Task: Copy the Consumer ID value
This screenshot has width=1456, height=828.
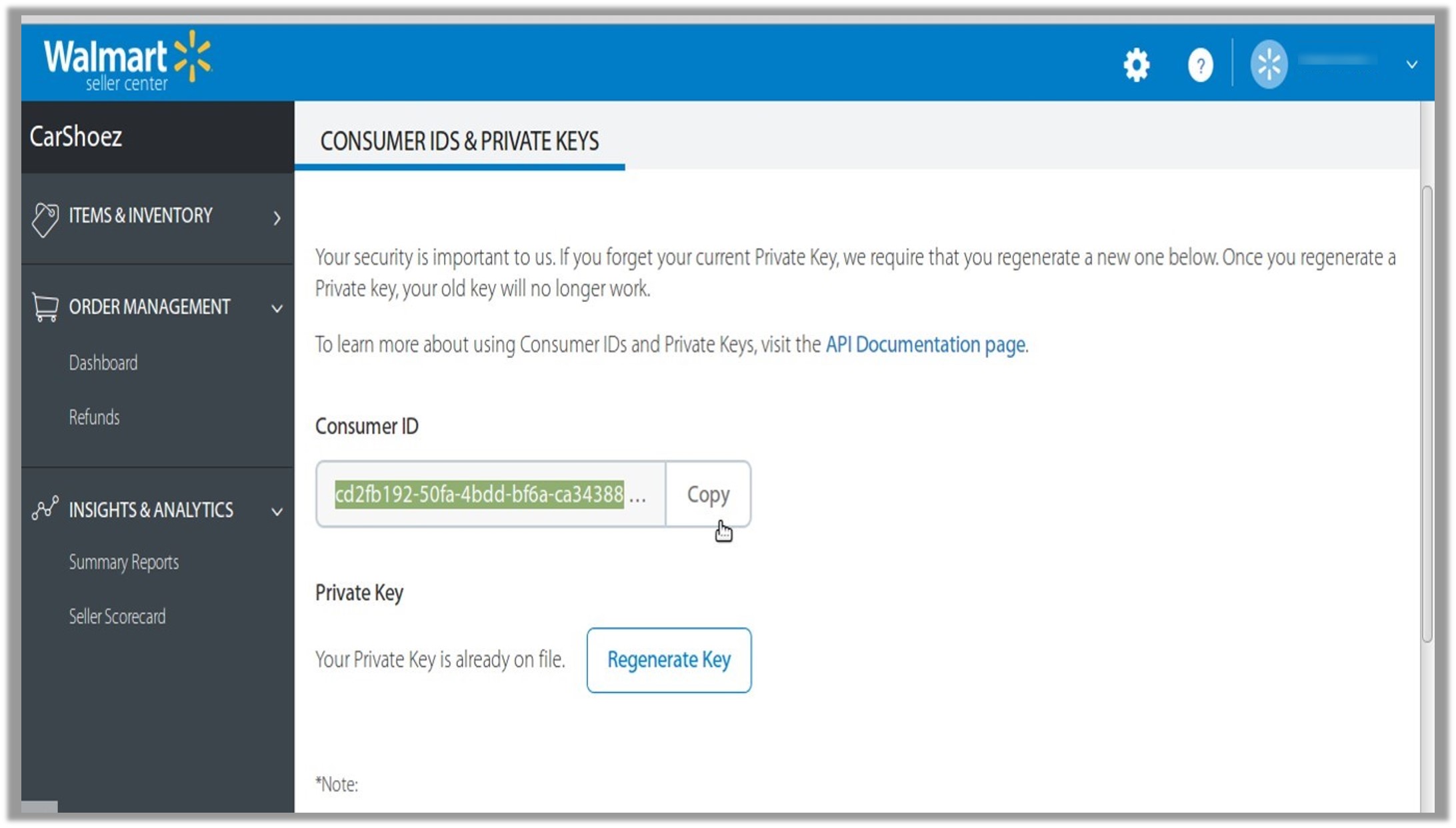Action: click(706, 494)
